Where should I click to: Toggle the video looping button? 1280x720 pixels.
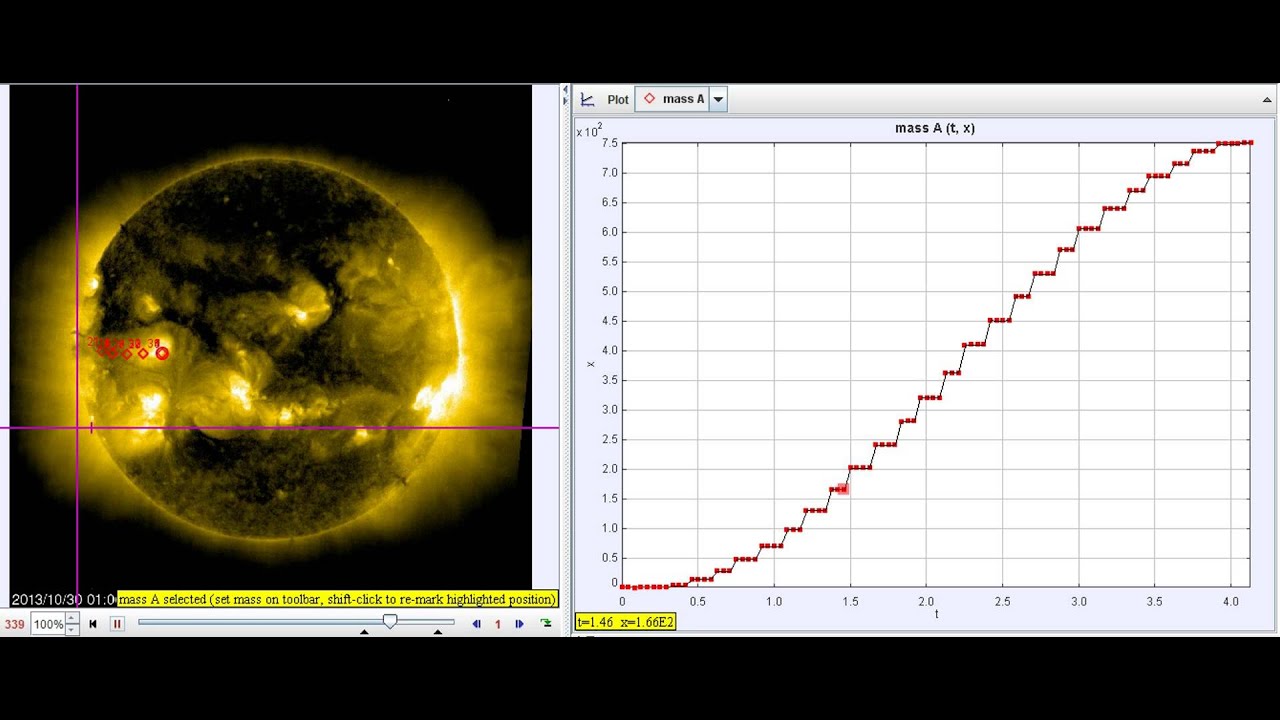[x=546, y=624]
